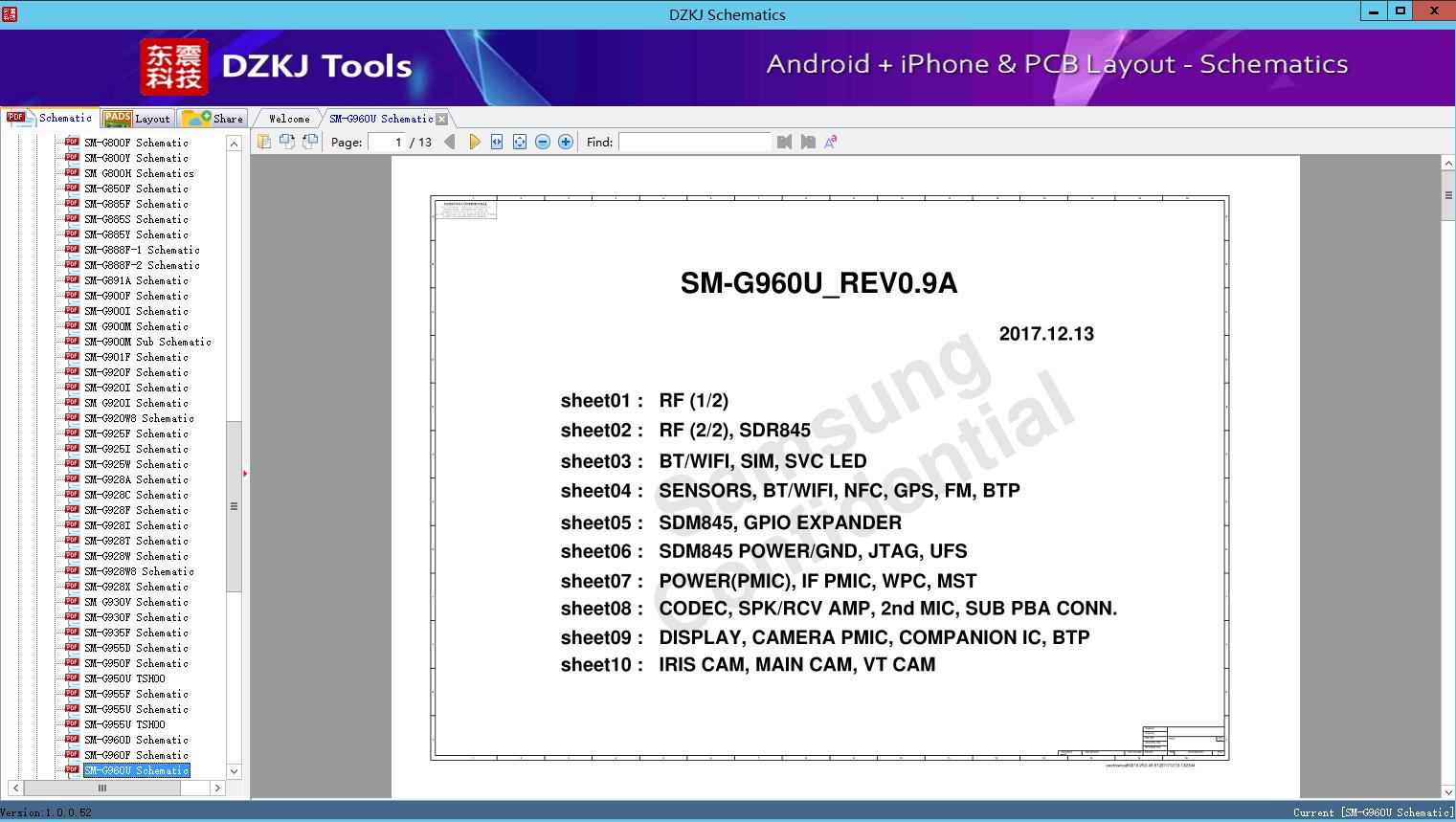Open the Share sidebar tab
This screenshot has width=1456, height=822.
pyautogui.click(x=213, y=119)
